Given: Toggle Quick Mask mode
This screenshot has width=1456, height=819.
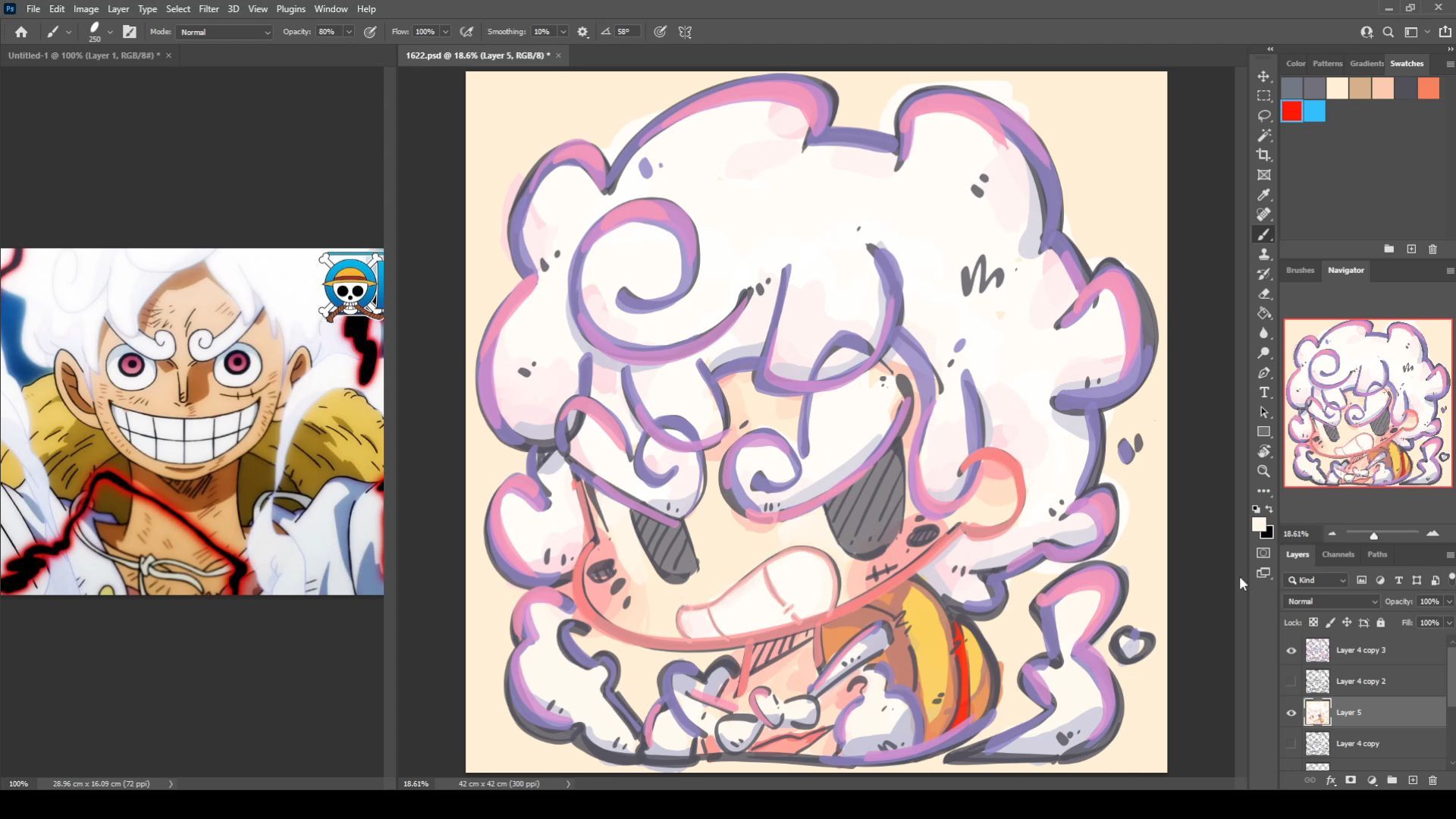Looking at the screenshot, I should tap(1263, 553).
